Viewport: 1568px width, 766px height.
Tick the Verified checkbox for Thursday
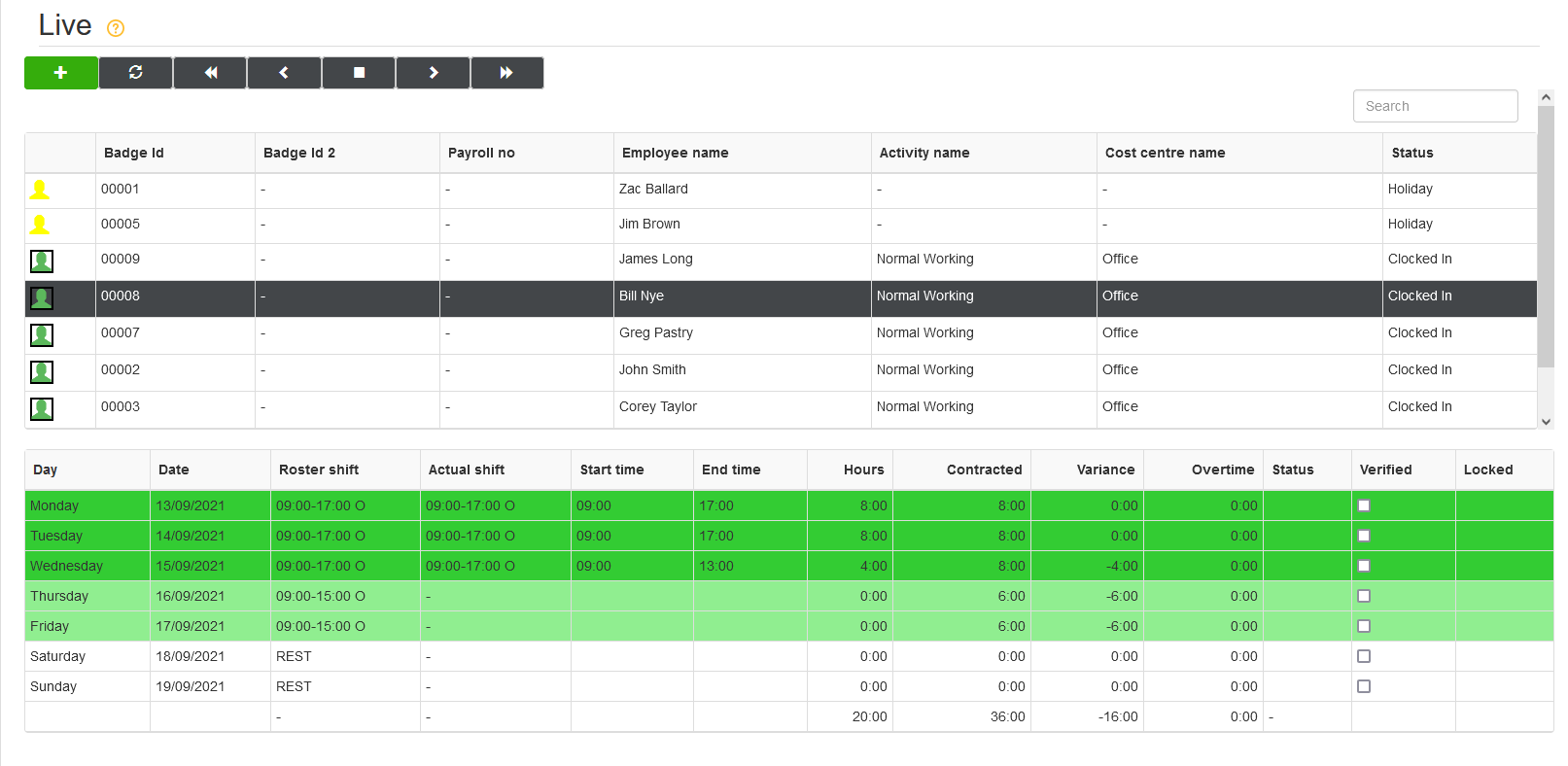[1364, 596]
